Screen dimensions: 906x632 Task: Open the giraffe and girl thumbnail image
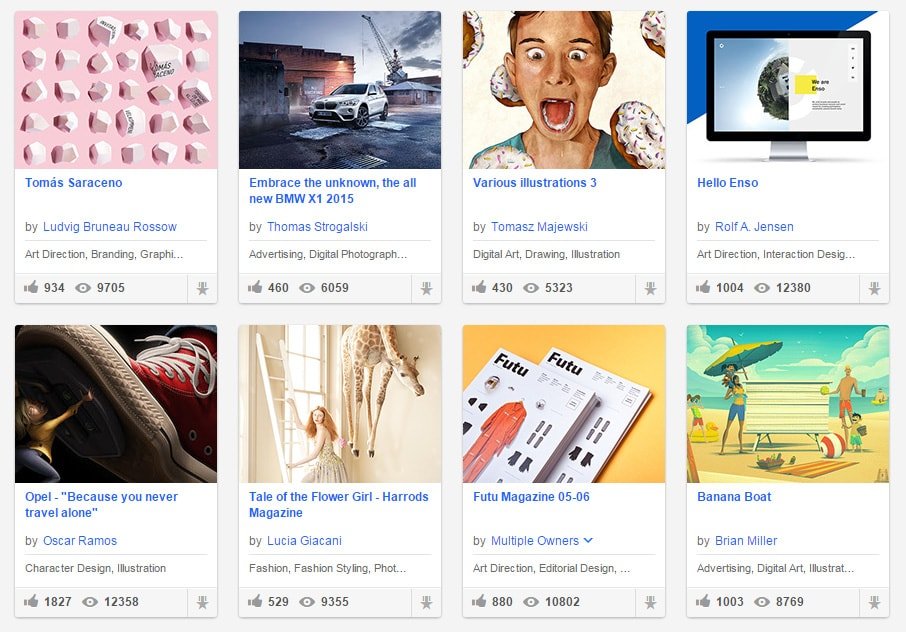(x=340, y=404)
